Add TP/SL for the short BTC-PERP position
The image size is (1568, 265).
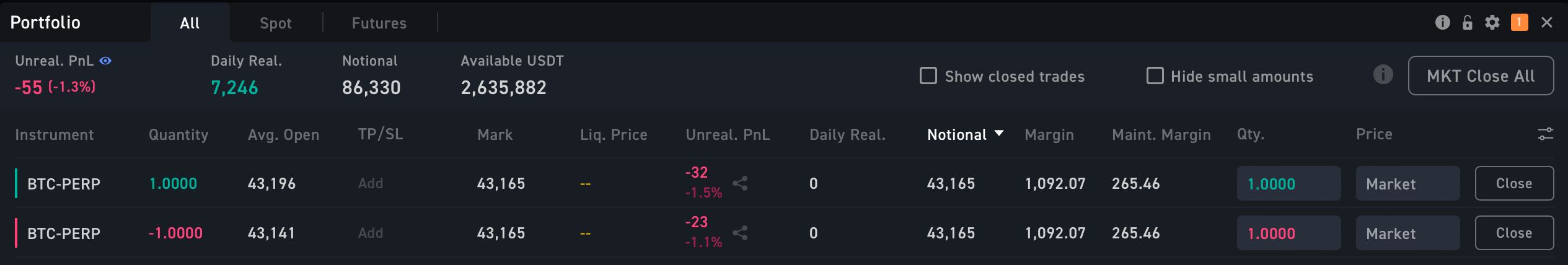coord(371,233)
